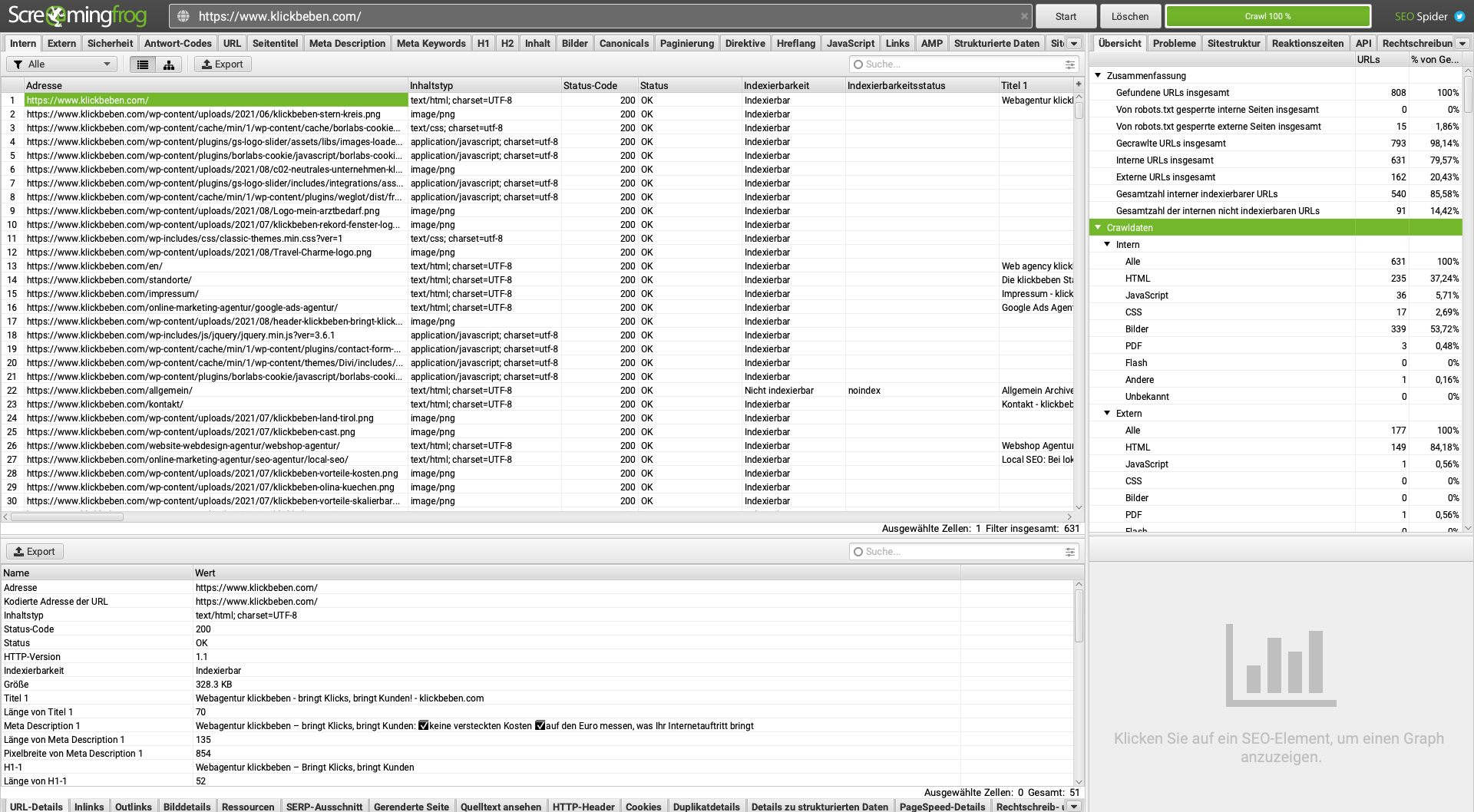Click the main table vertical scrollbar

coord(1079,110)
